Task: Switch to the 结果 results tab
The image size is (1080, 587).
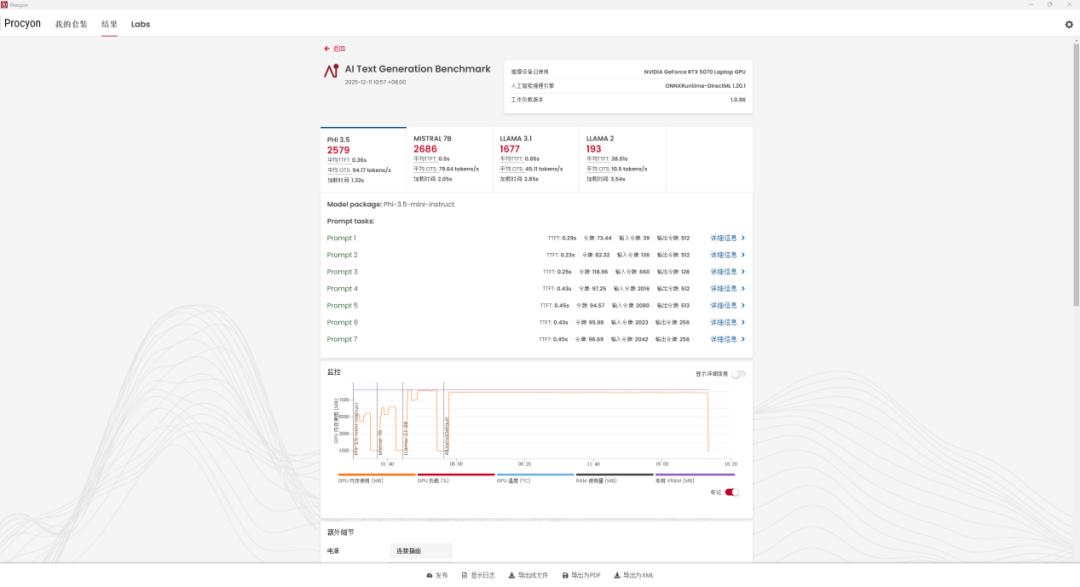Action: [110, 24]
